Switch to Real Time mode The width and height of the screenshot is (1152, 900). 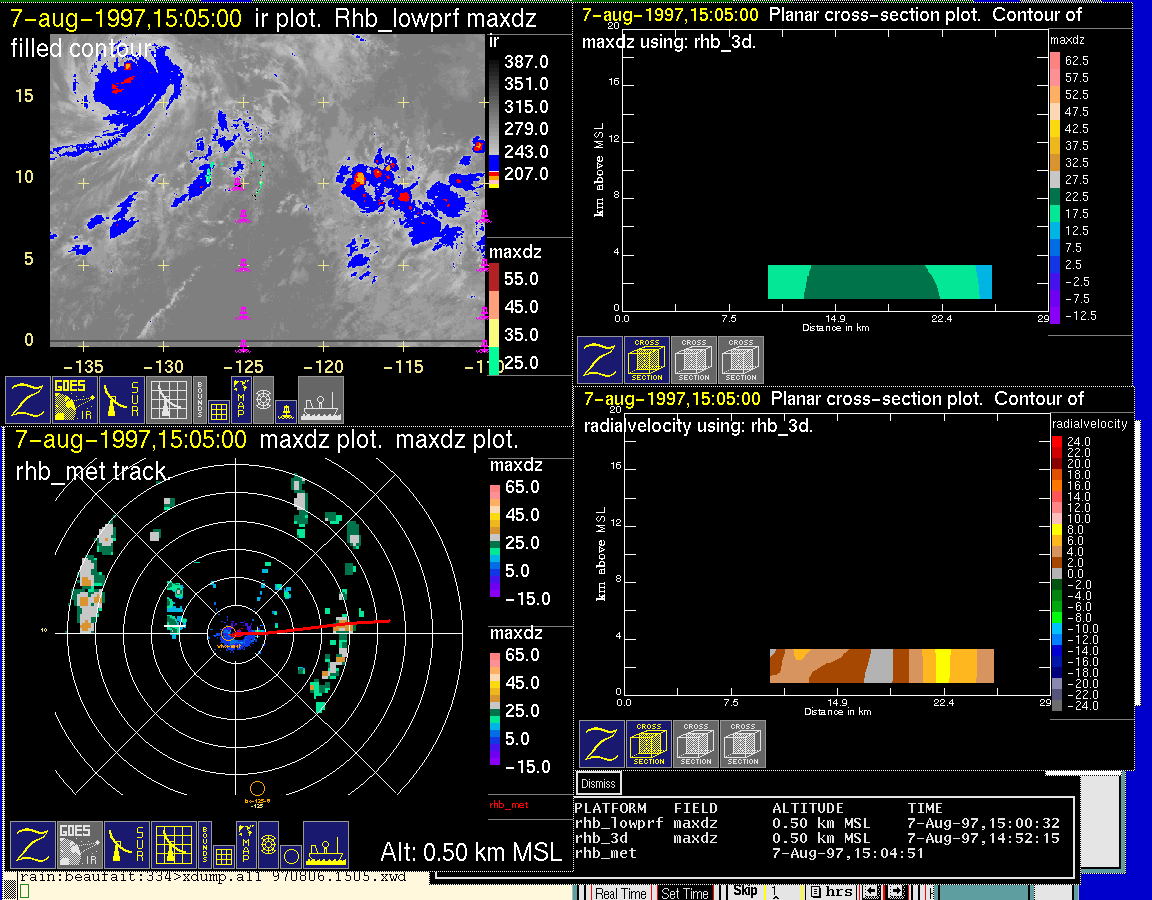[x=620, y=893]
